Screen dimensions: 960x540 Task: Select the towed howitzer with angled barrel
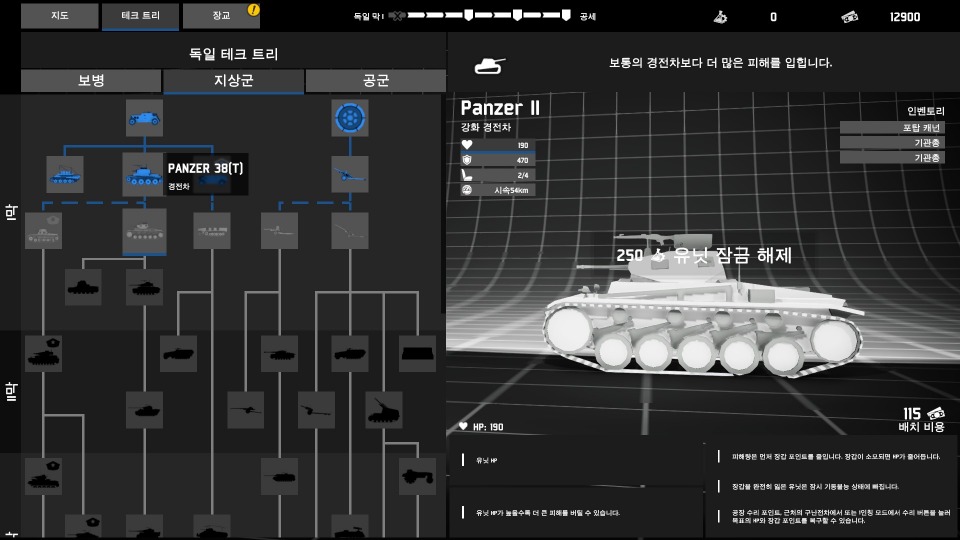pos(317,410)
